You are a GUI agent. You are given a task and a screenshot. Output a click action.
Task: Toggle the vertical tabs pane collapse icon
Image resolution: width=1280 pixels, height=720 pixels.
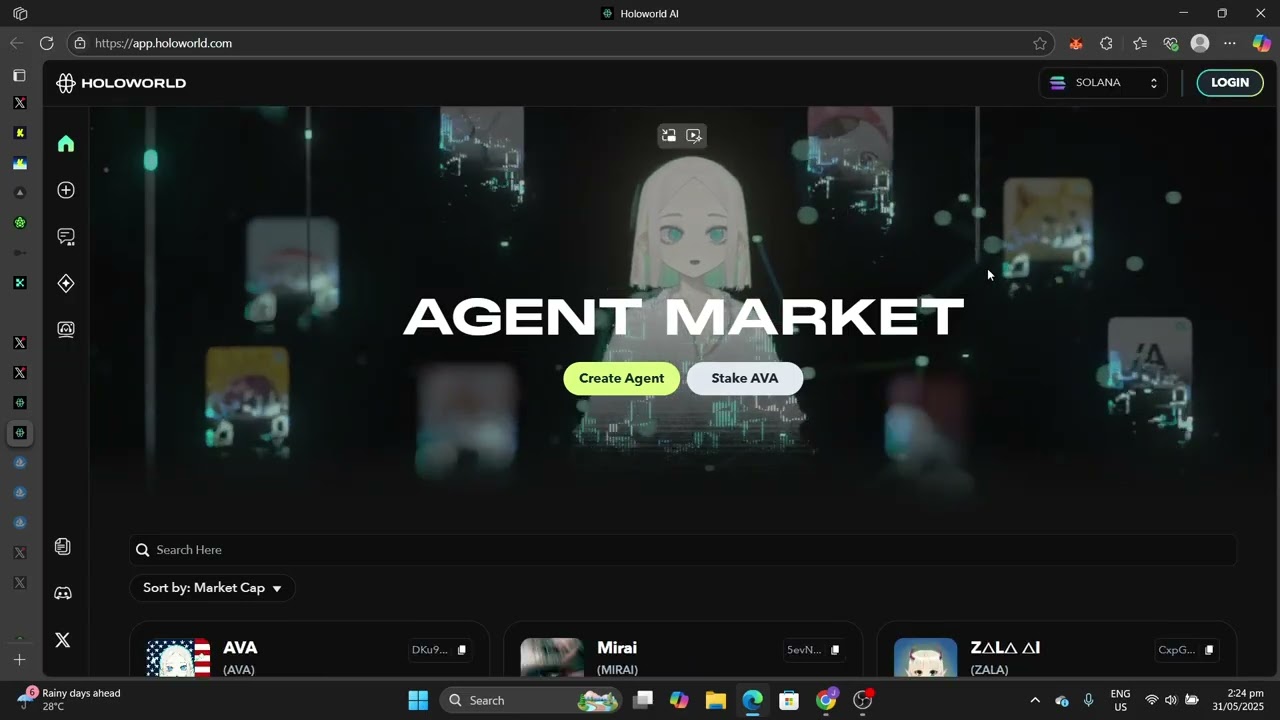19,76
